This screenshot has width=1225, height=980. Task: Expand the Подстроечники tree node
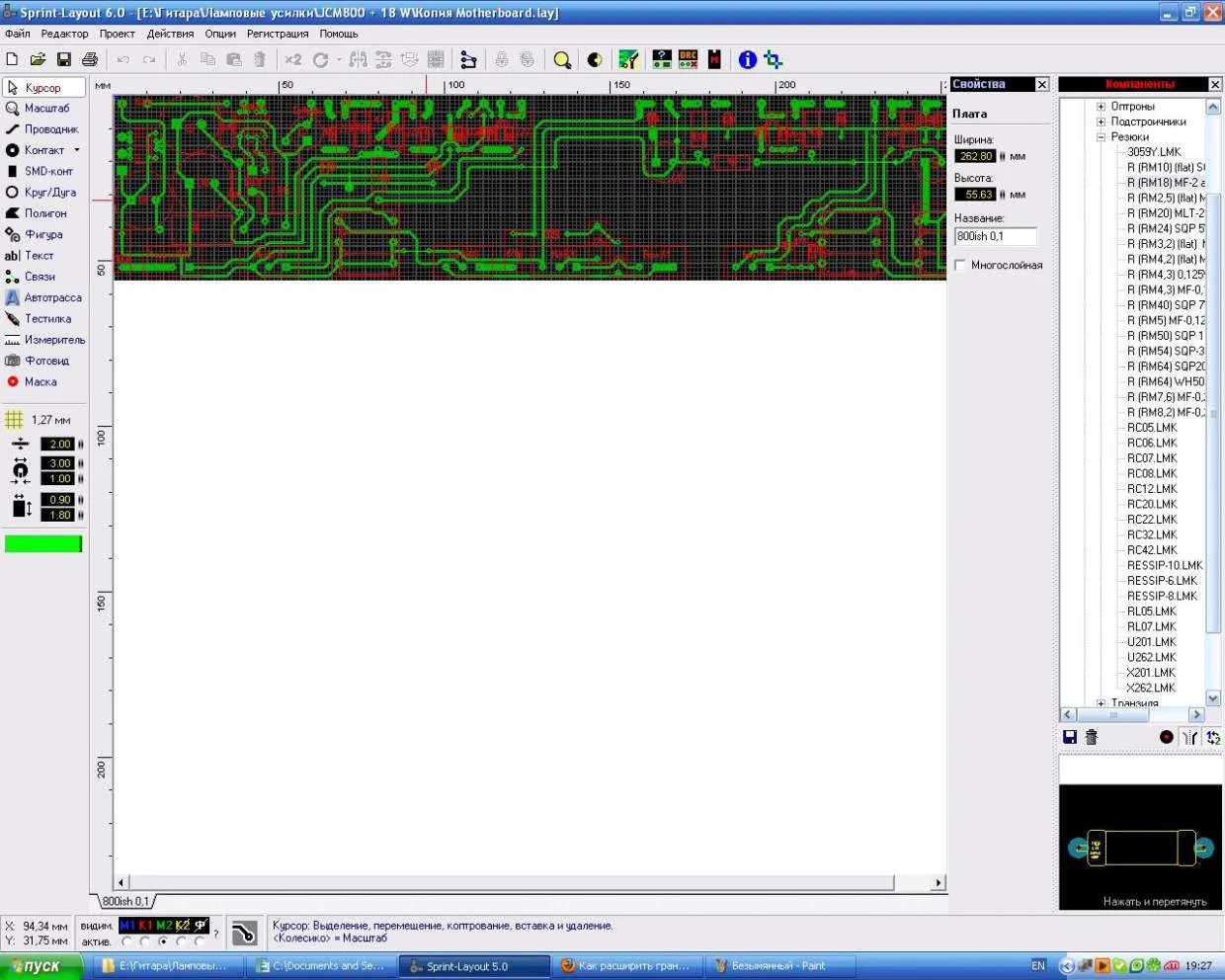point(1101,122)
